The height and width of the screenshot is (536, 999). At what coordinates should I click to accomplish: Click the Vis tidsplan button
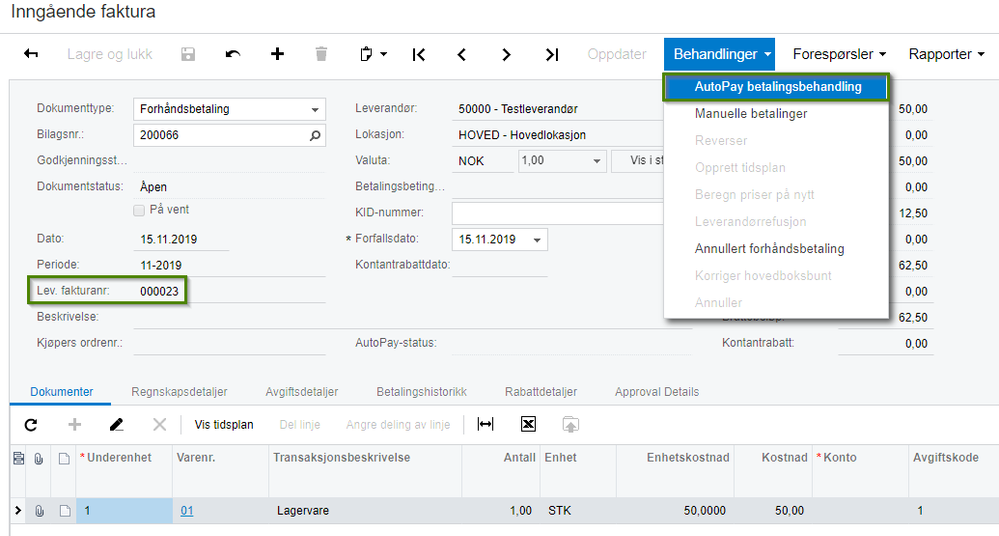(224, 424)
